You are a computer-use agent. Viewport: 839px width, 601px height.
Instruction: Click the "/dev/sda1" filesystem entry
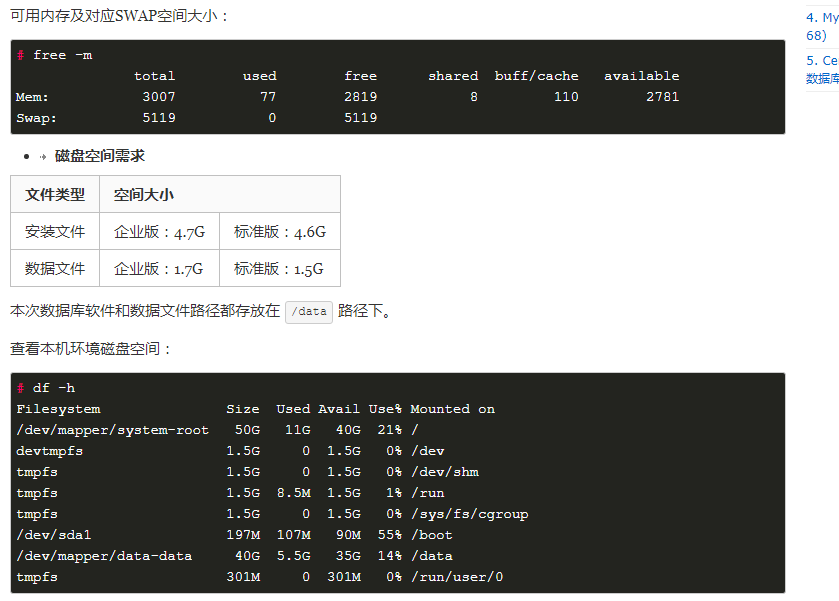pos(54,535)
